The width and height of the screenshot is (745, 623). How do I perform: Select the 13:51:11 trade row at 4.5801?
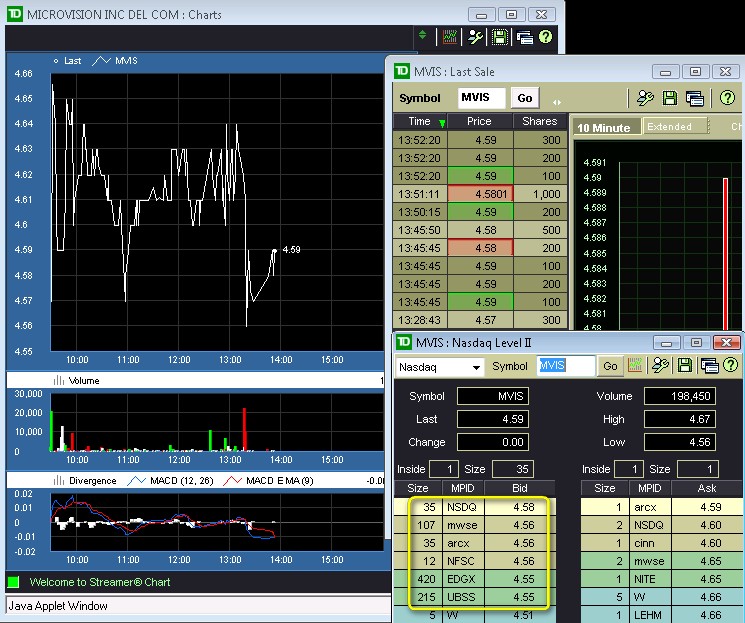pos(480,194)
